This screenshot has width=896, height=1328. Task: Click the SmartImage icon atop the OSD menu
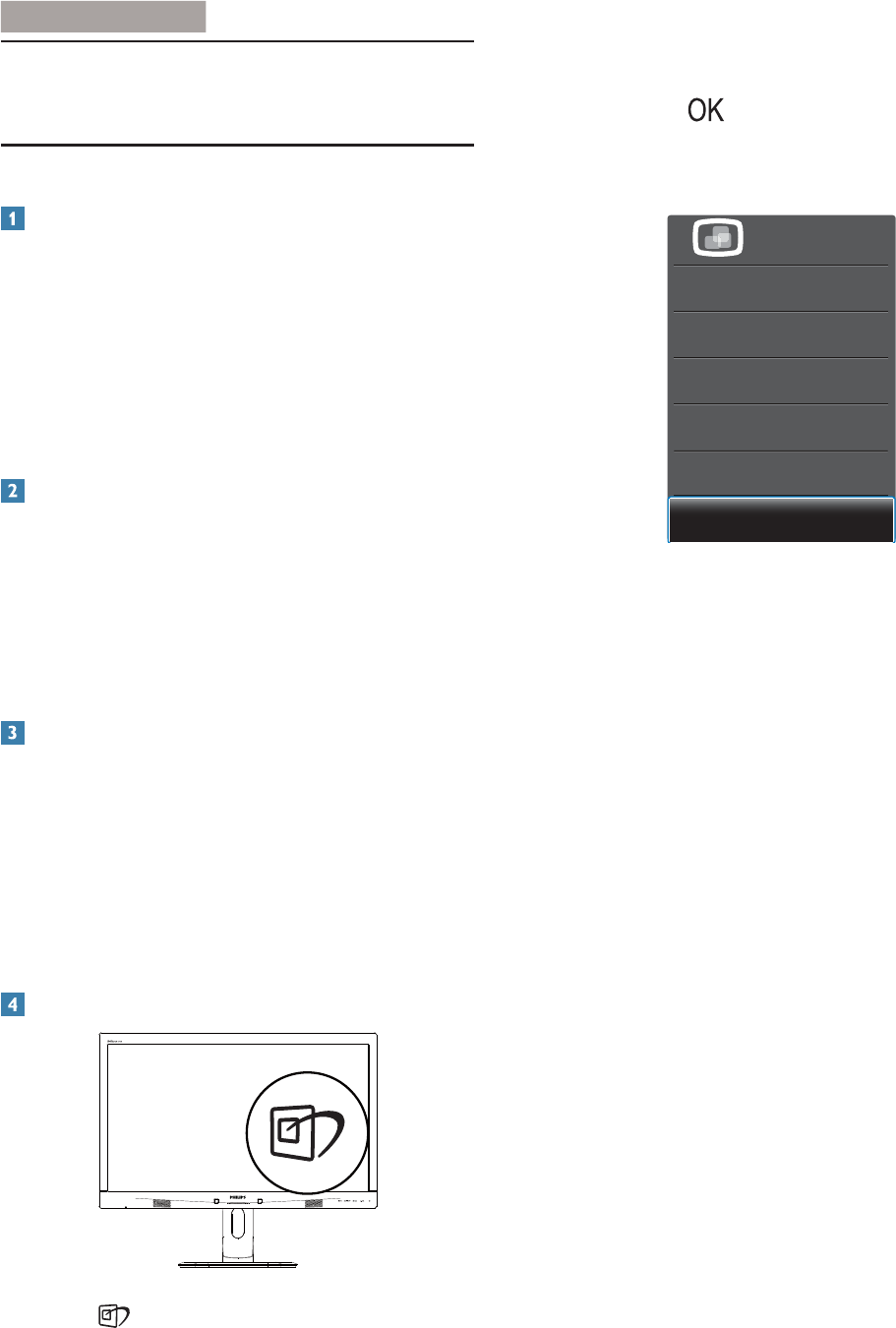718,238
